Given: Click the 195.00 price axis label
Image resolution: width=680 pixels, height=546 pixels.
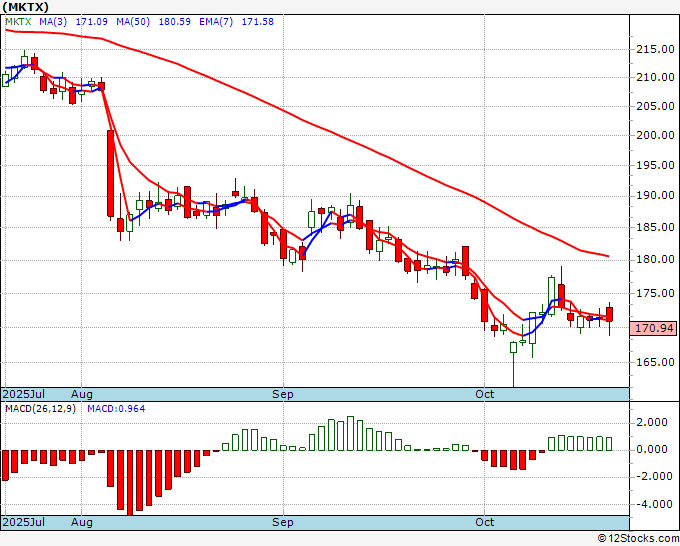Looking at the screenshot, I should [655, 165].
